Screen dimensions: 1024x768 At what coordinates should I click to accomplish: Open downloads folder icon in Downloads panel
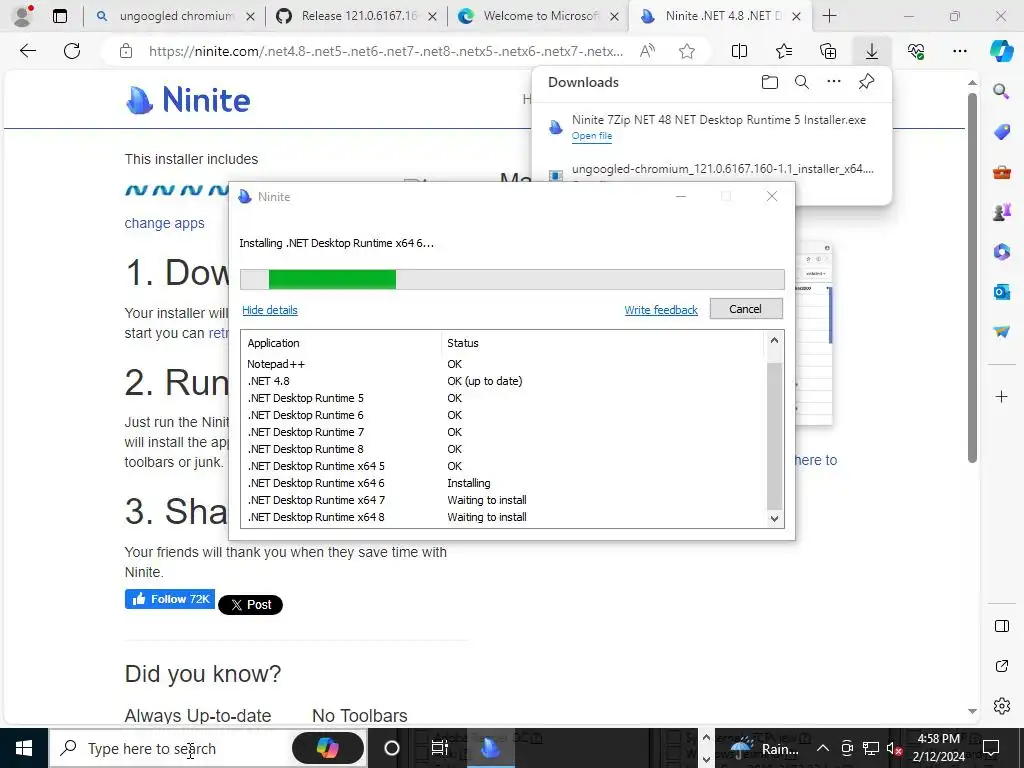pyautogui.click(x=770, y=82)
